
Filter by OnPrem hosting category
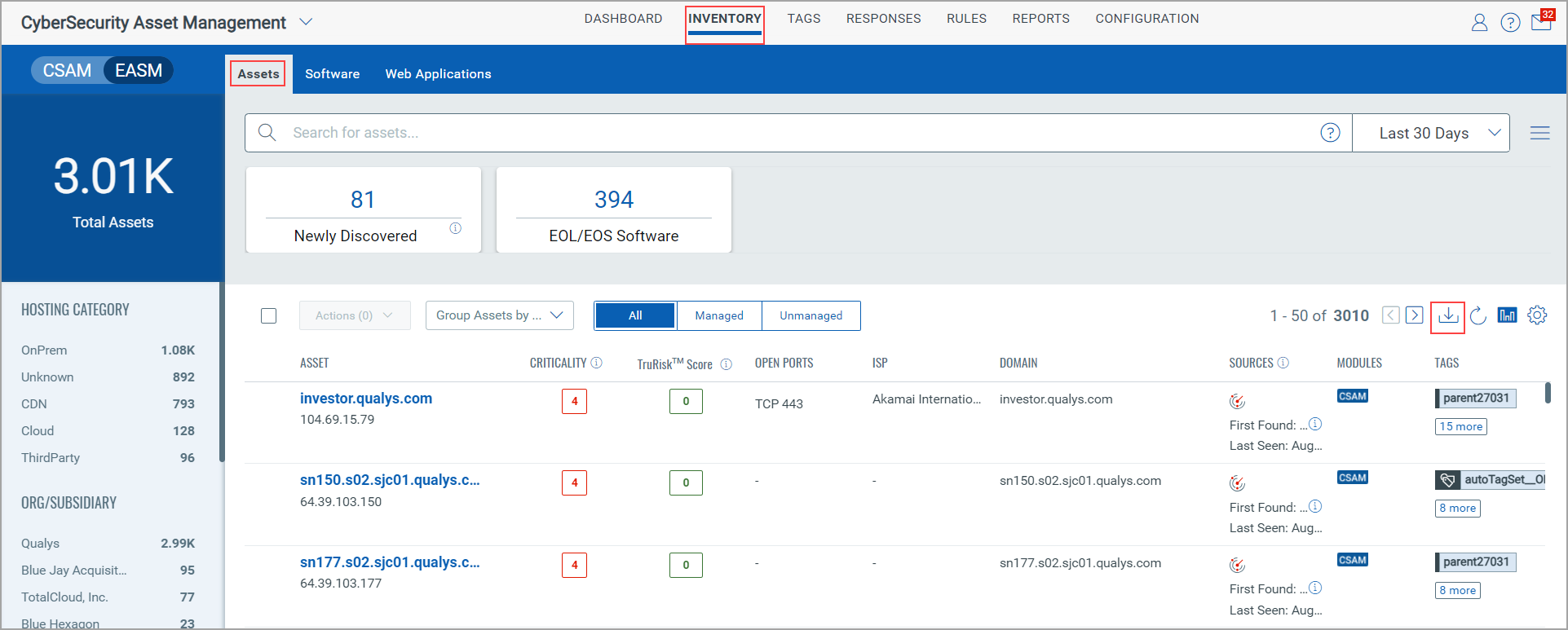(x=108, y=350)
